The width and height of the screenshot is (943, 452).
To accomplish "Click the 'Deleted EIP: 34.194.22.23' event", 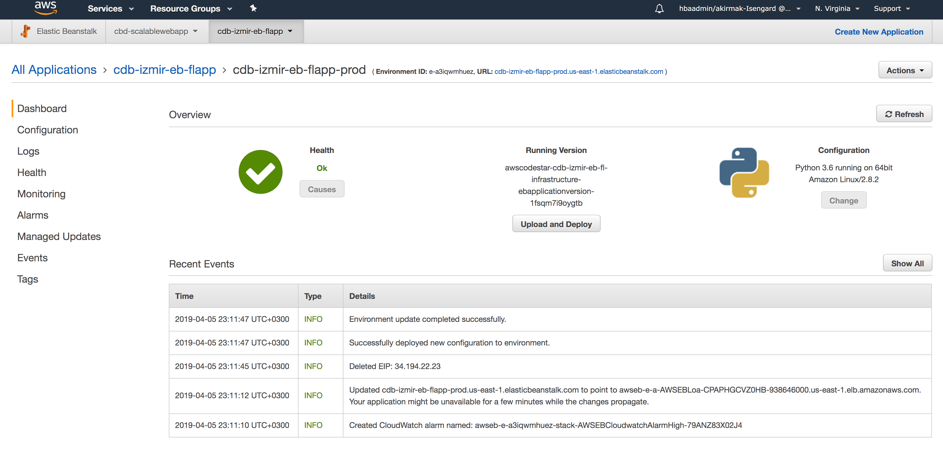I will 395,366.
